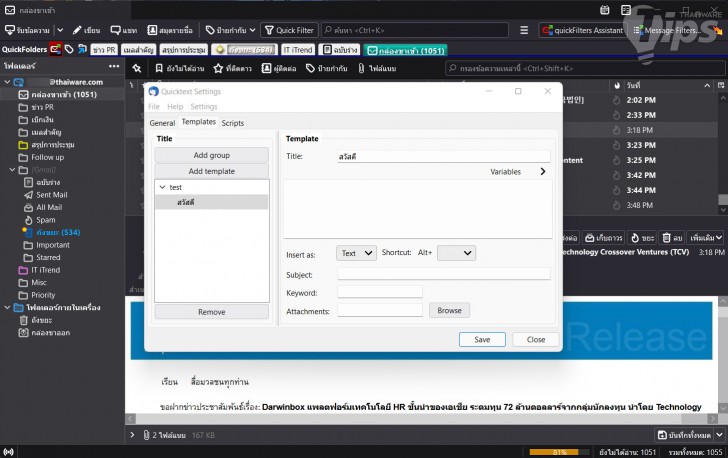Viewport: 728px width, 458px height.
Task: Expand the attachments list chevron
Action: [132, 435]
